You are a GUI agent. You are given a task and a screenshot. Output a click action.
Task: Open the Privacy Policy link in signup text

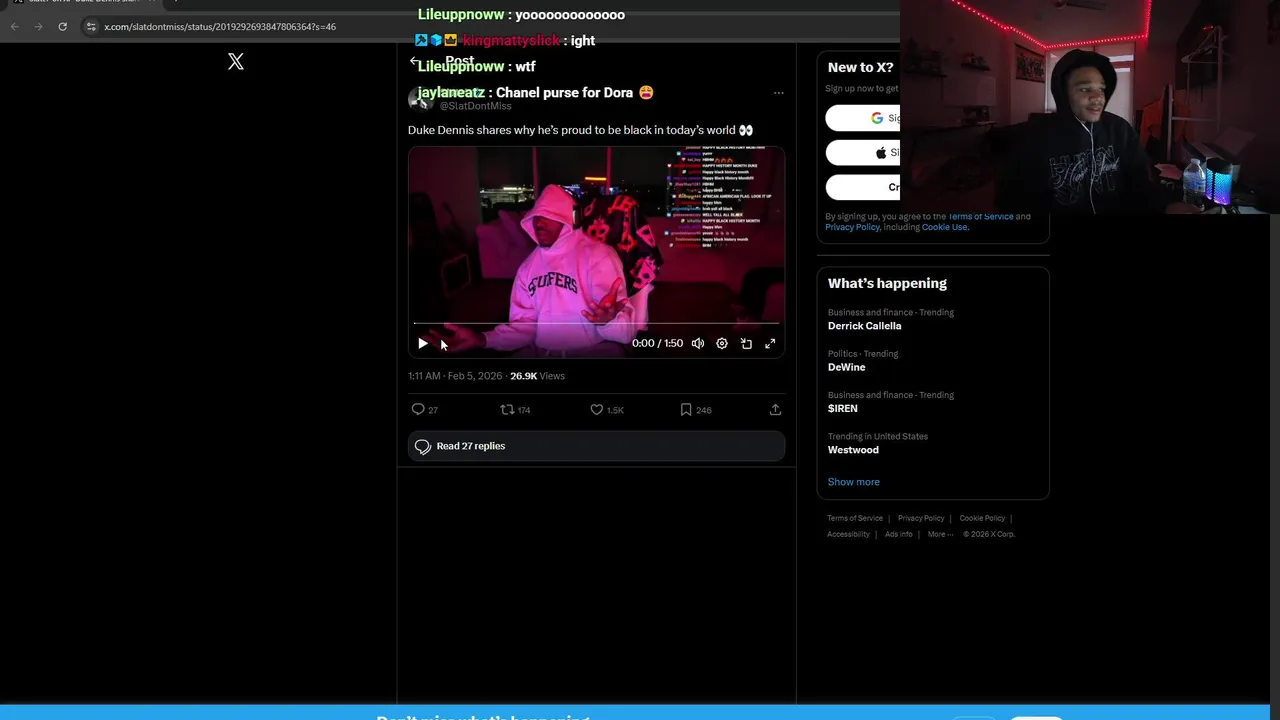click(852, 227)
